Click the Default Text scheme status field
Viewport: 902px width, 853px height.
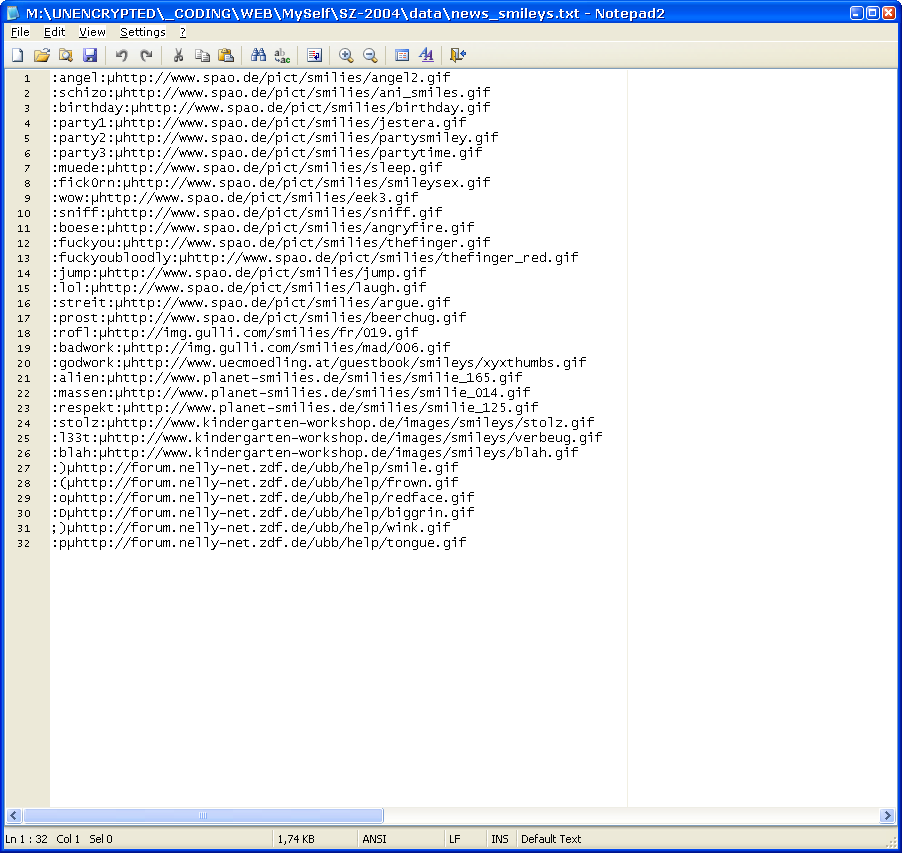coord(551,839)
